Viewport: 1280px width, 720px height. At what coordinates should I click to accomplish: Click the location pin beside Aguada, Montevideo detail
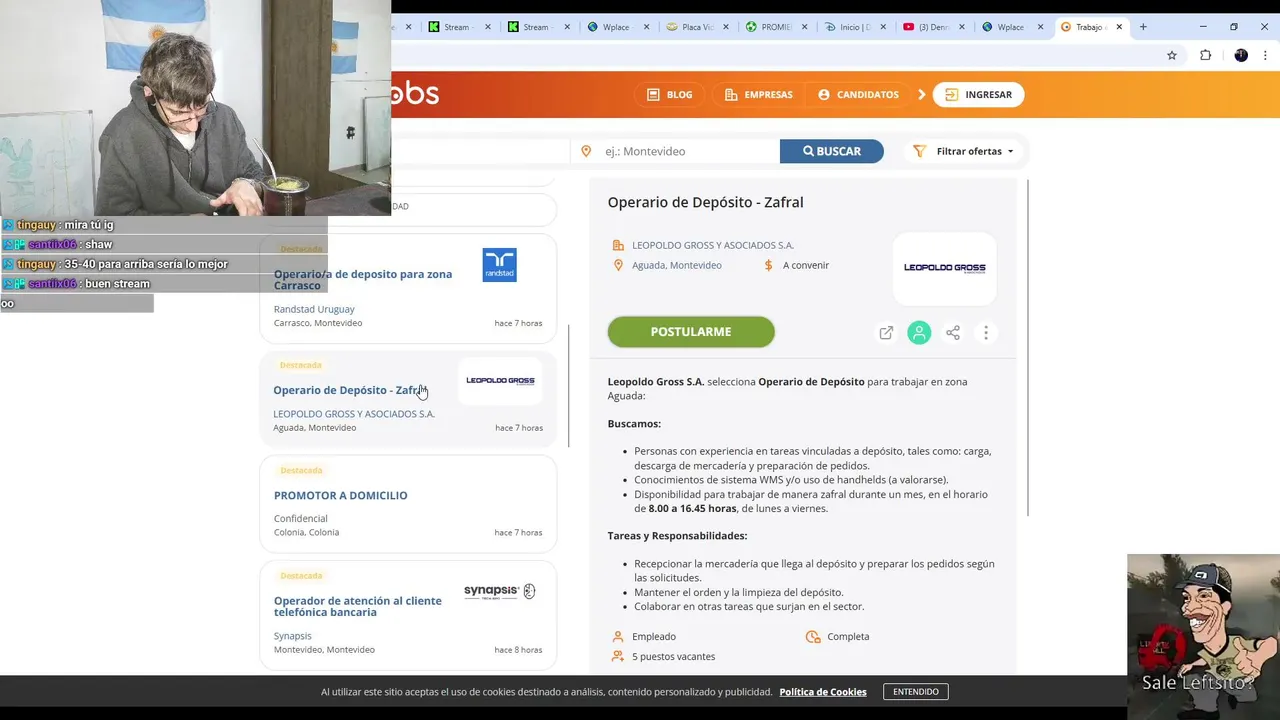618,265
